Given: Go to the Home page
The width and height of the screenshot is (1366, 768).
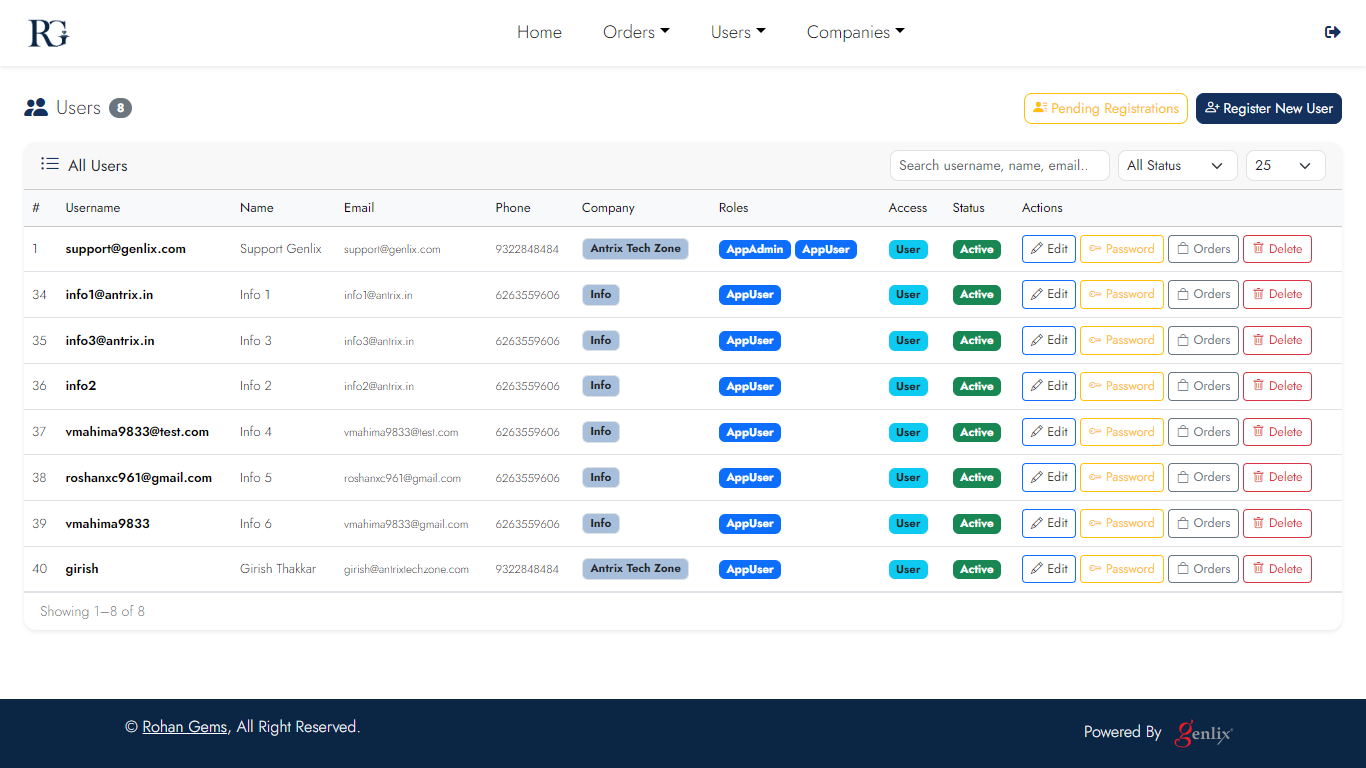Looking at the screenshot, I should point(539,33).
